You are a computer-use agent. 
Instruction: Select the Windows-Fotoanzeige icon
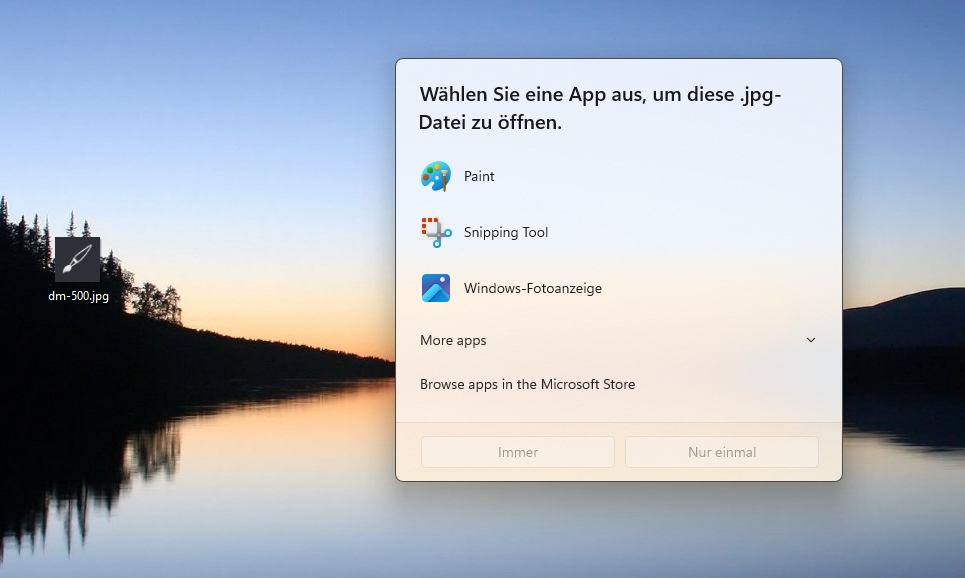click(436, 288)
